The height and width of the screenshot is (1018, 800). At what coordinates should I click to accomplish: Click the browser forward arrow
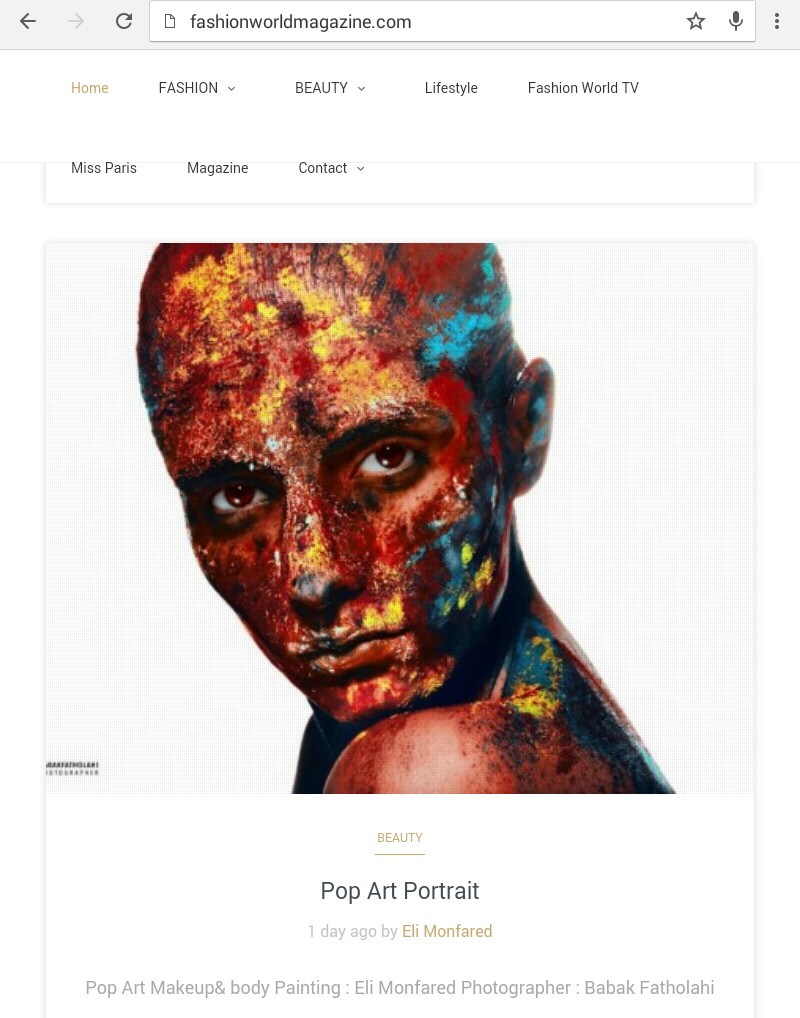point(76,21)
